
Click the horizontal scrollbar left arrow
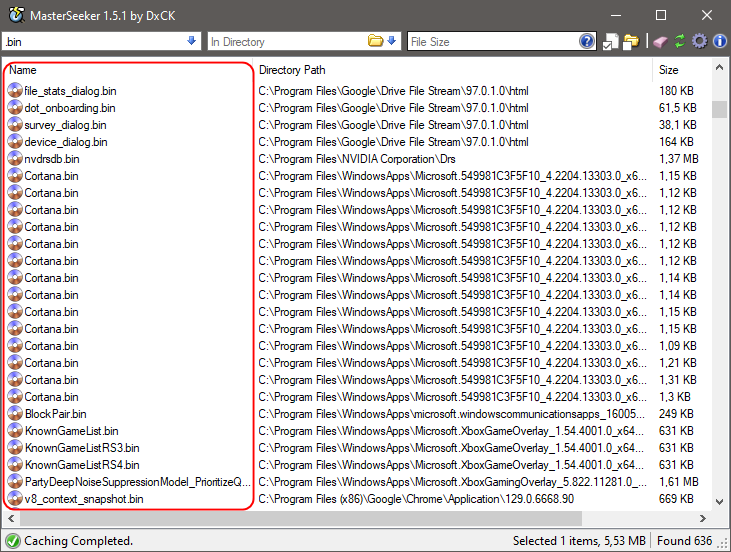(x=11, y=518)
